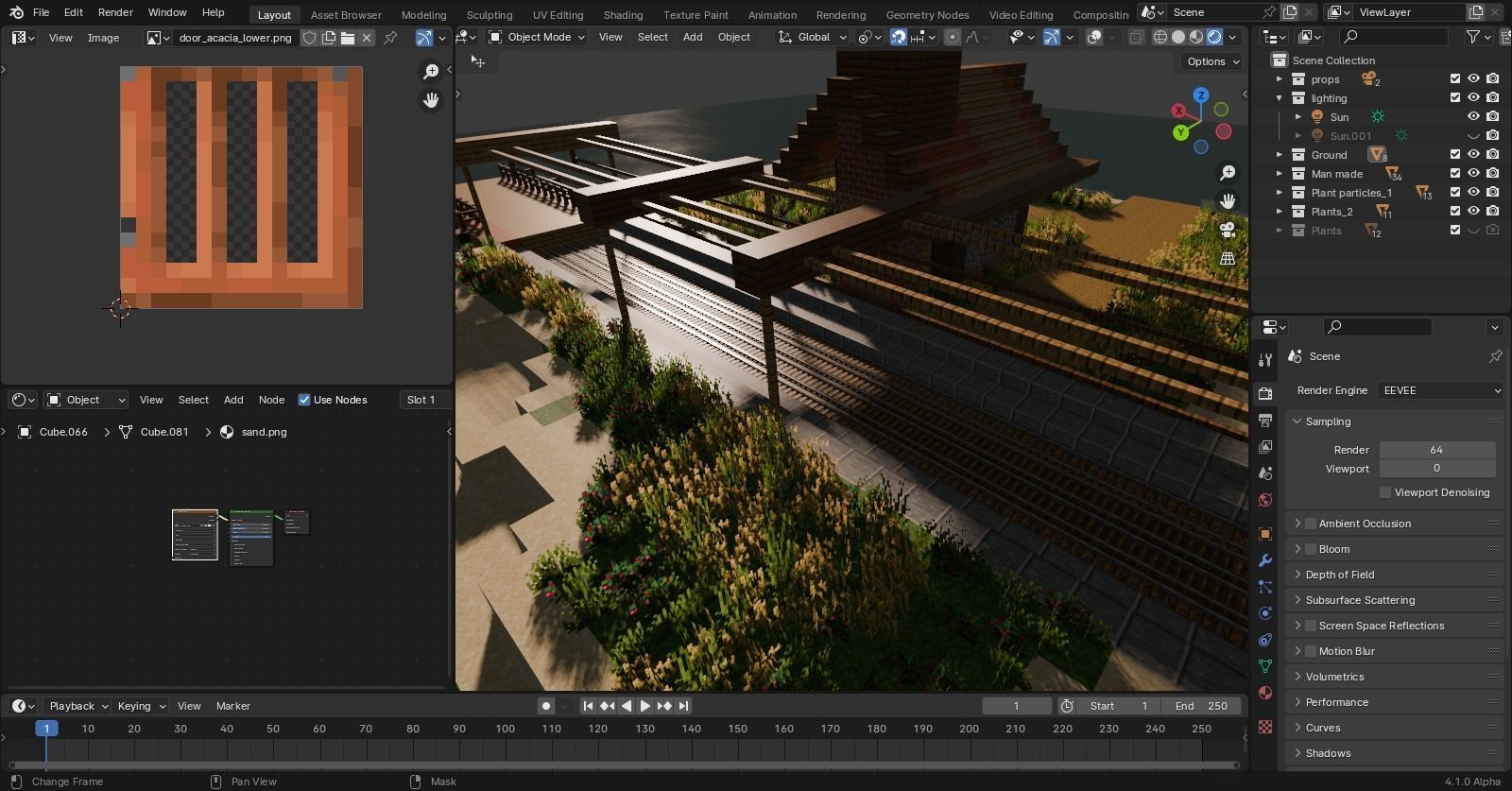Open the Tool settings properties tab

point(1265,359)
